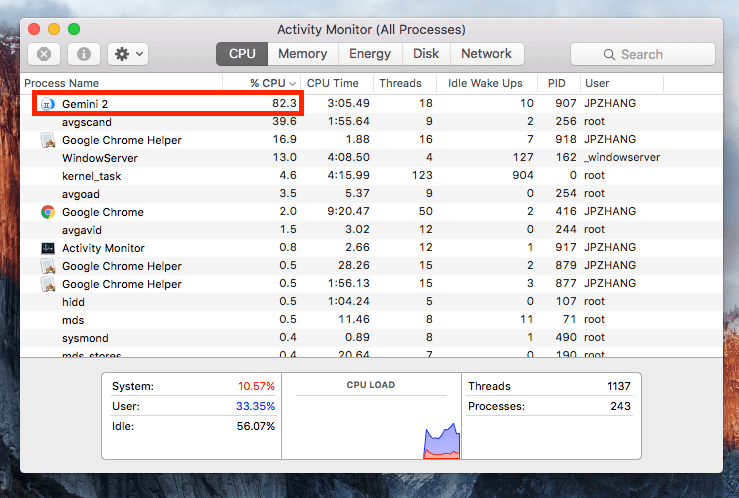Click the 82.3 CPU percentage value
The height and width of the screenshot is (498, 739).
284,103
